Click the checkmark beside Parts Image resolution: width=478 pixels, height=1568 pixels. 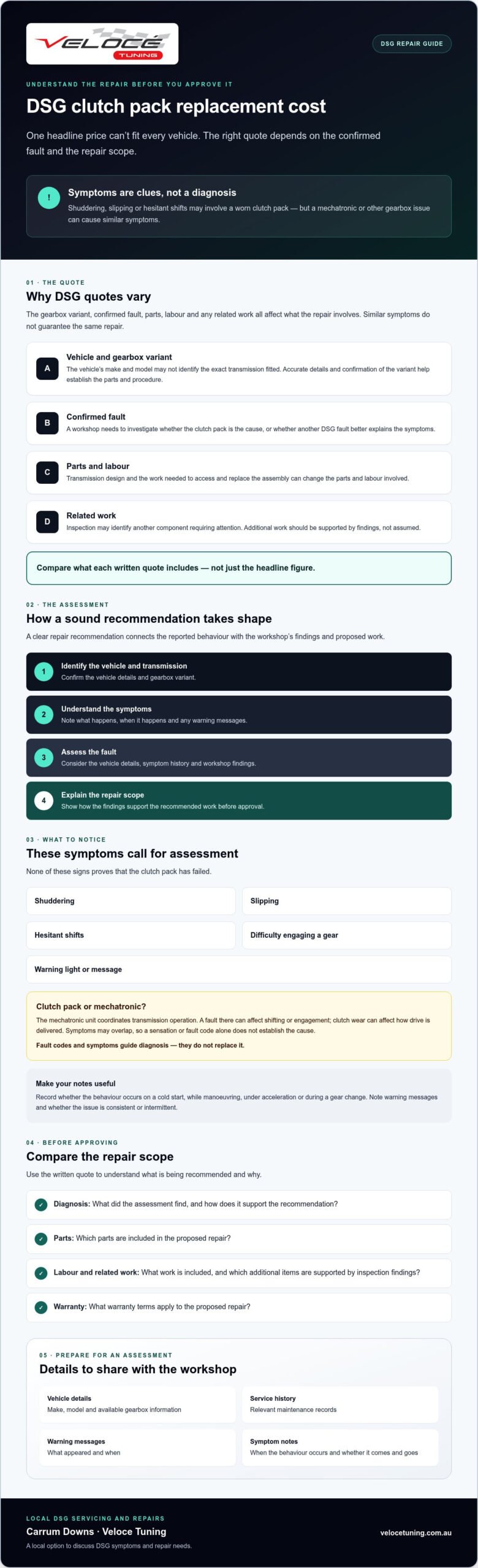tap(41, 1238)
